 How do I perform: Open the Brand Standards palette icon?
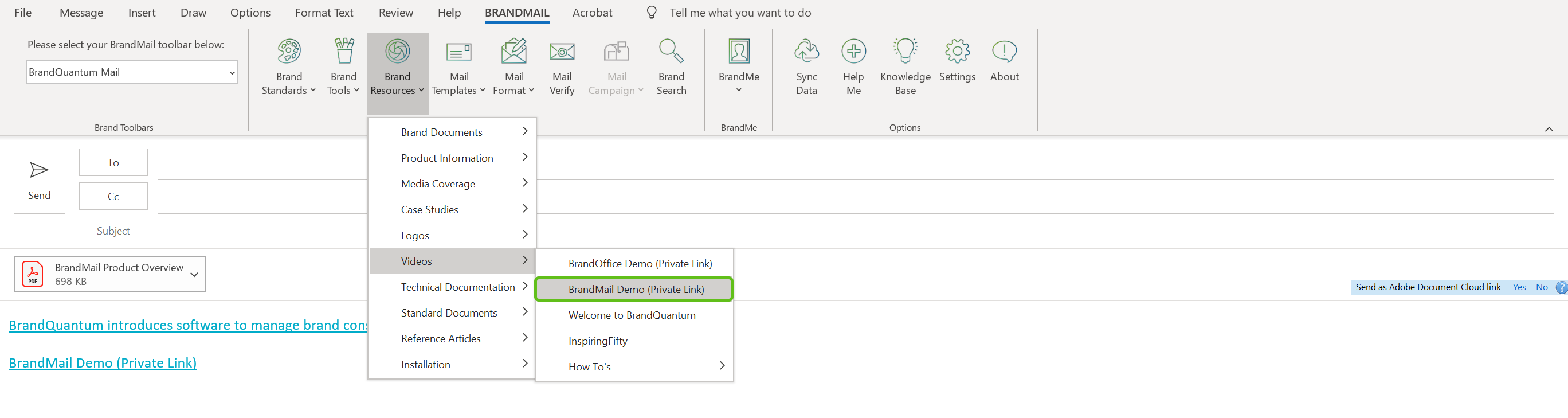[x=289, y=51]
